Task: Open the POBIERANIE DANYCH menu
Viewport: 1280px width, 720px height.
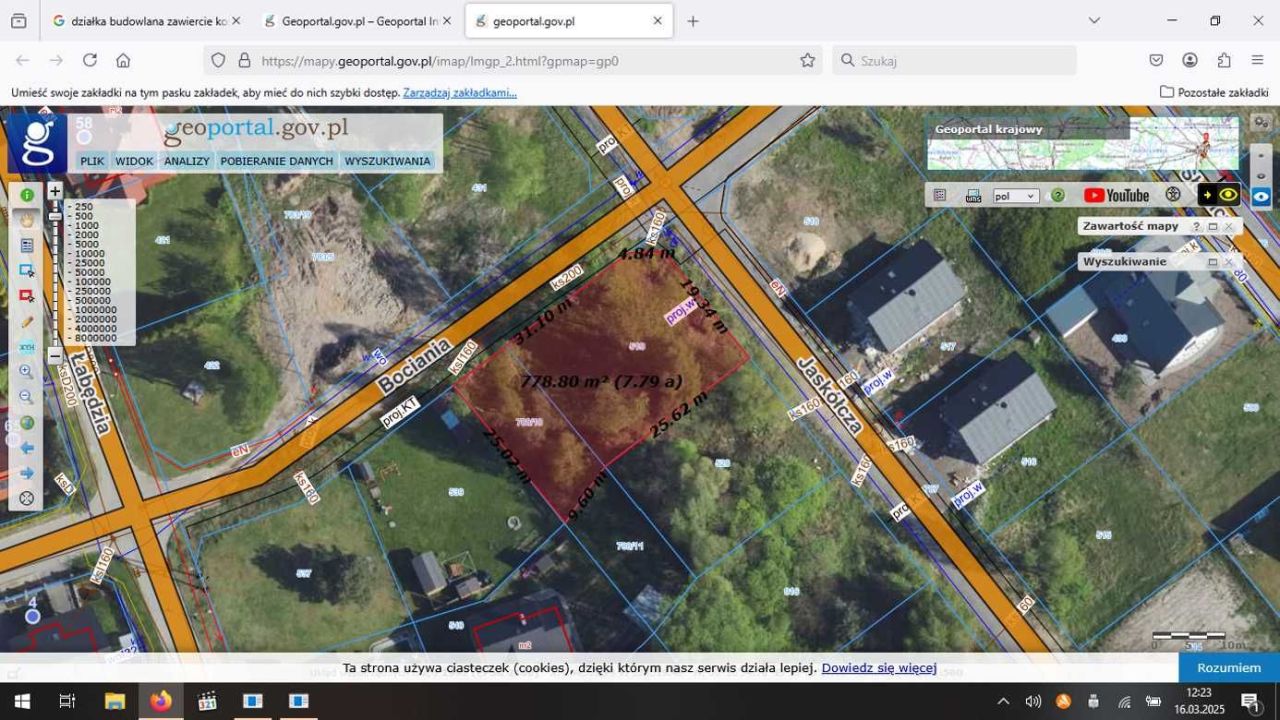Action: tap(277, 161)
